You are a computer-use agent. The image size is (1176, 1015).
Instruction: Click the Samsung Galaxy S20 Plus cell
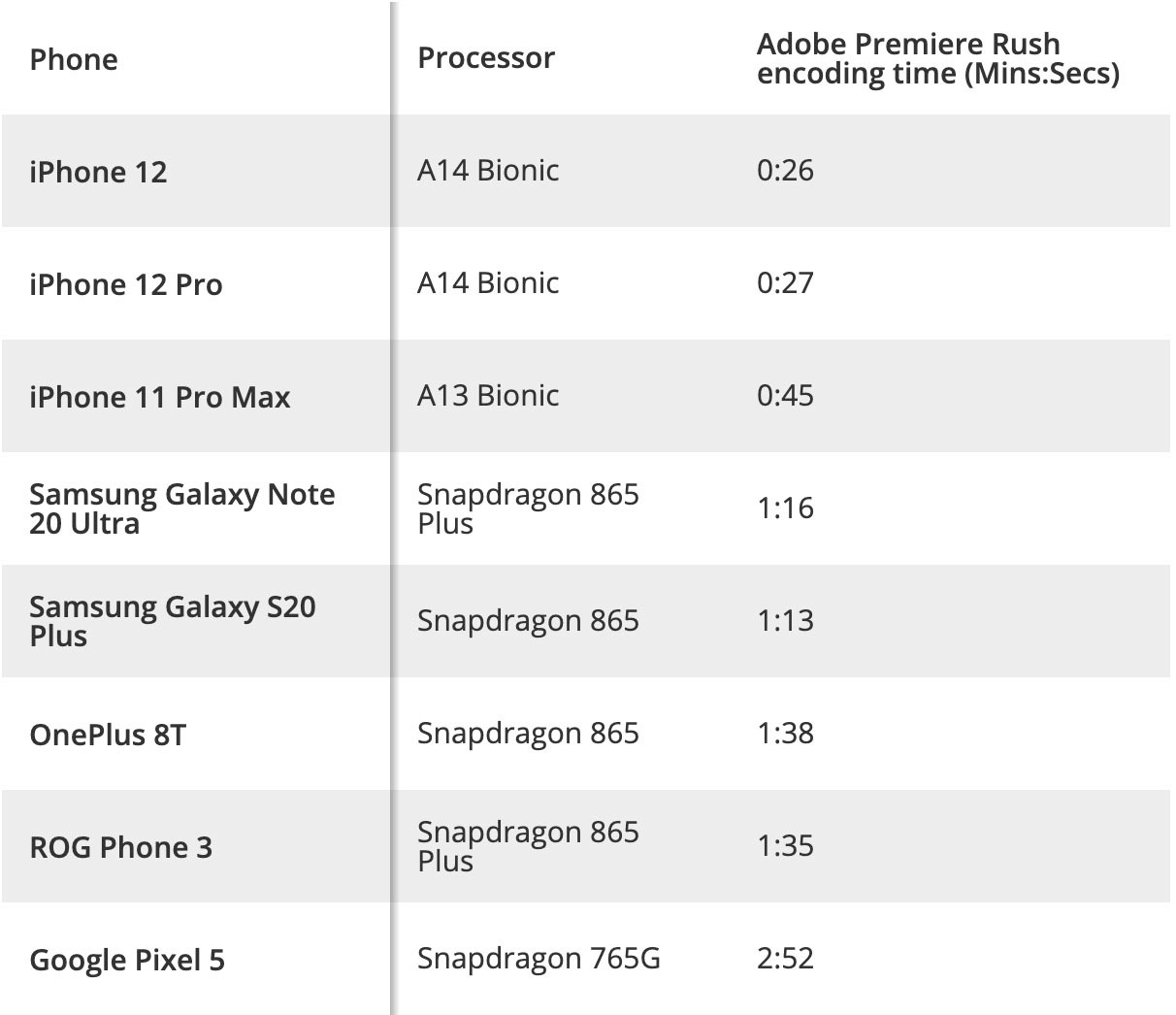(172, 621)
